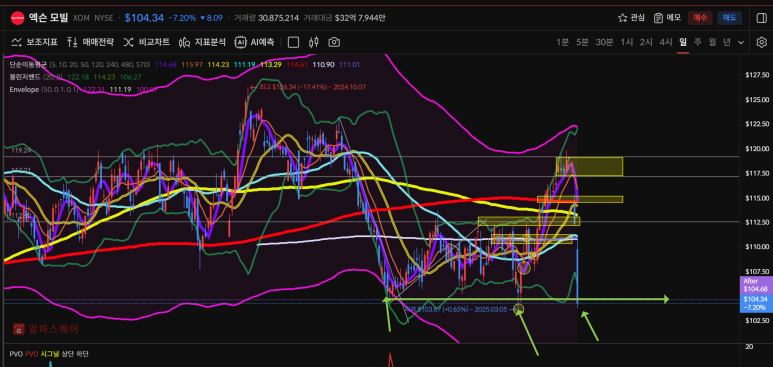Open 매매전략 trading strategy tool

coord(90,42)
